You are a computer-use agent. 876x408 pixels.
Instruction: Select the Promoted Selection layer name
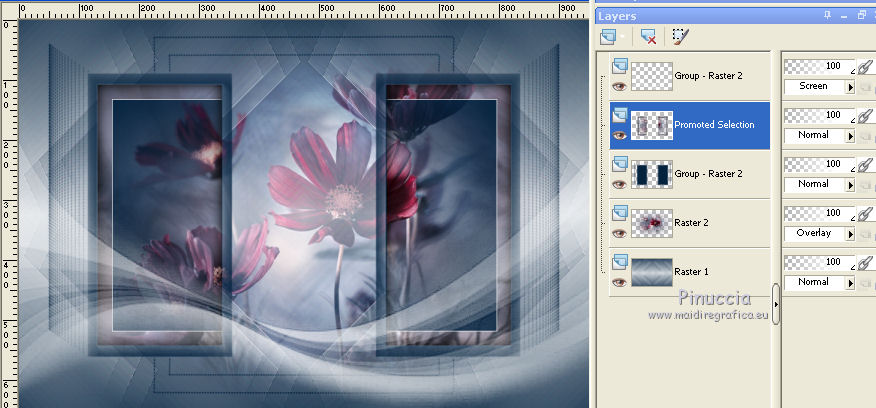point(714,125)
